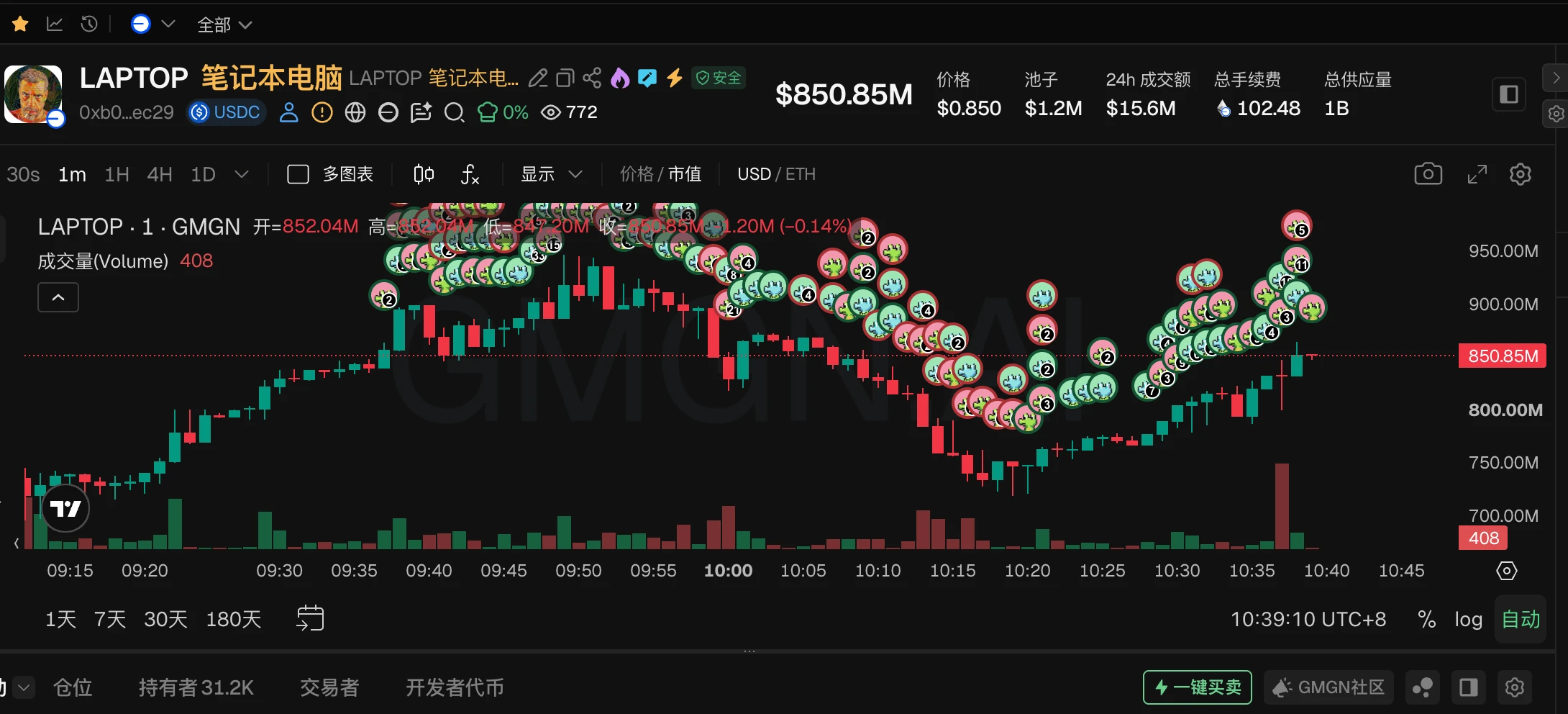This screenshot has width=1568, height=714.
Task: Set chart range to 1天
Action: (60, 619)
